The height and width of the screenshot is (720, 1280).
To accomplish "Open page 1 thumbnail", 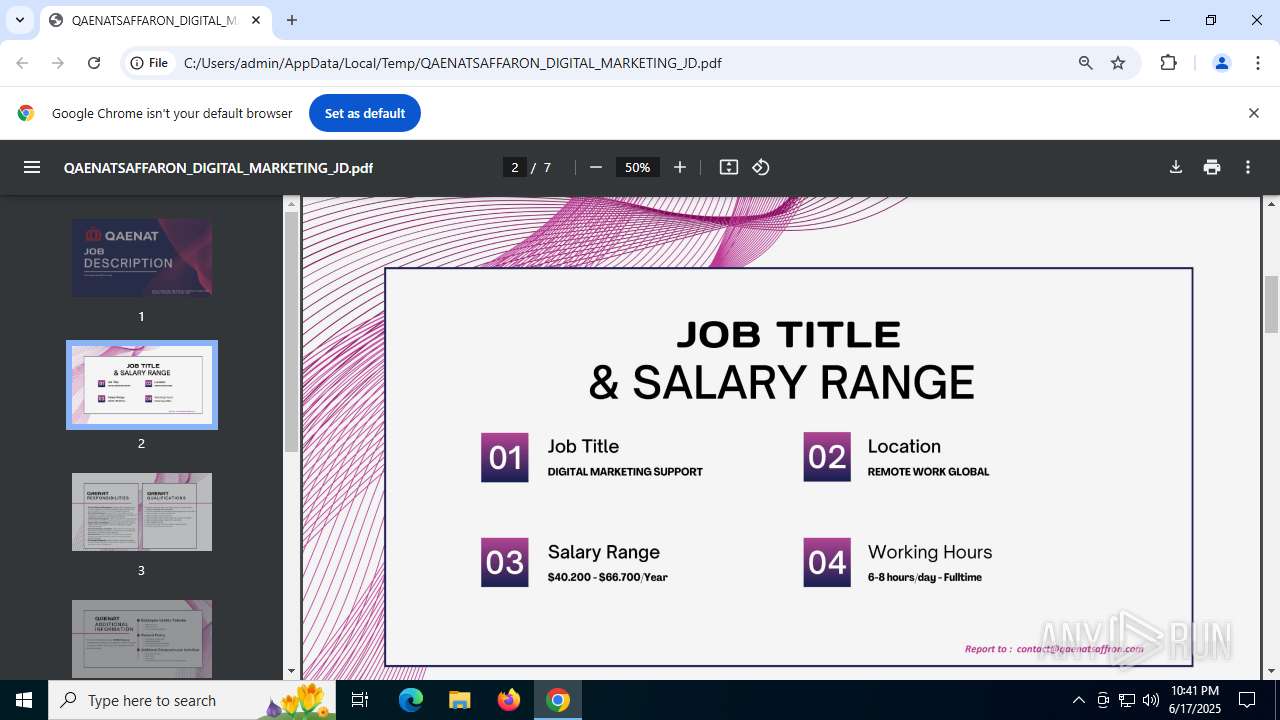I will click(142, 258).
